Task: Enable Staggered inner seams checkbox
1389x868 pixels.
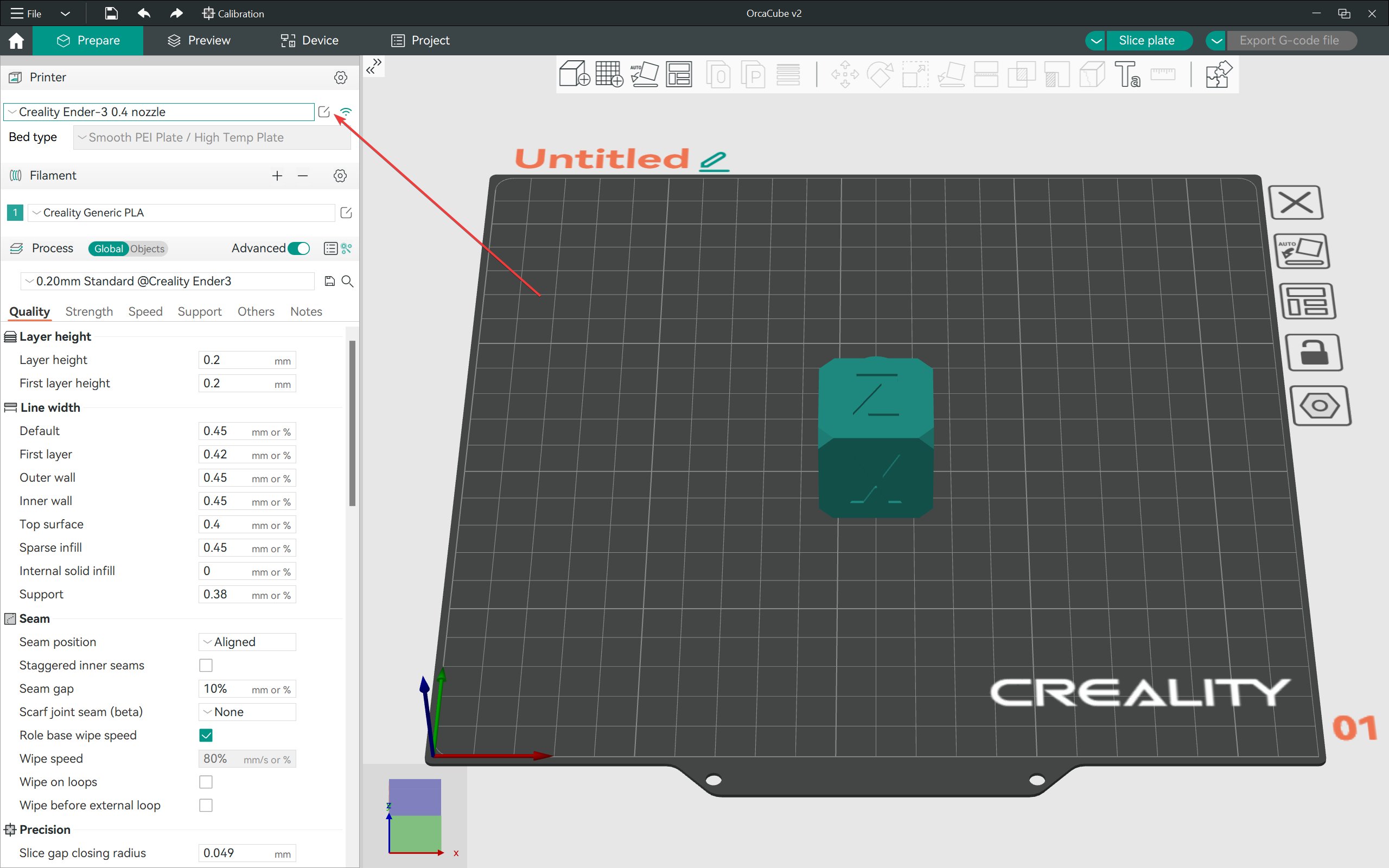Action: click(x=206, y=665)
